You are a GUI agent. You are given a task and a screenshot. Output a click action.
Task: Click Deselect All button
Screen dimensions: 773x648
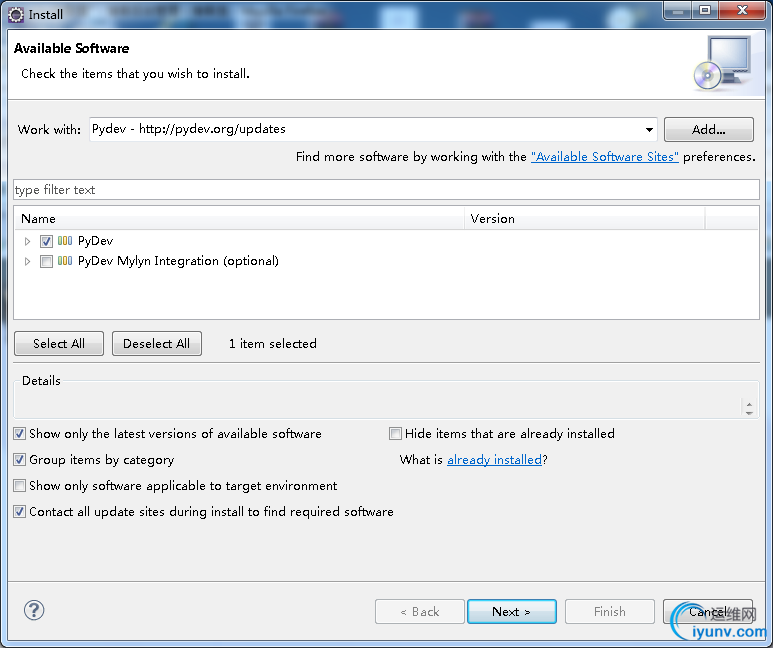point(157,344)
